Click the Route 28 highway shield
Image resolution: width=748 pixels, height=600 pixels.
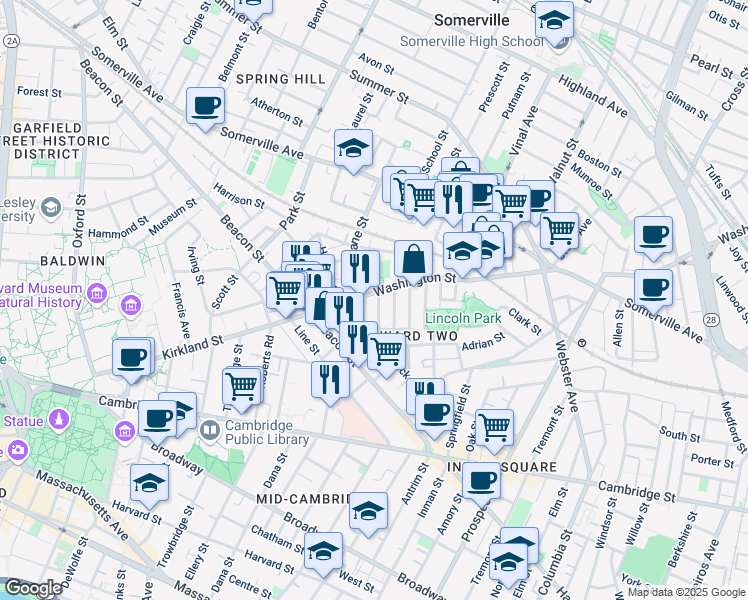(711, 320)
